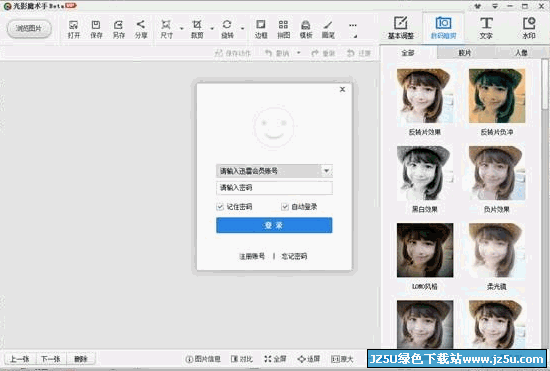550x371 pixels.
Task: Select the 裁剪 crop tool
Action: (x=197, y=29)
